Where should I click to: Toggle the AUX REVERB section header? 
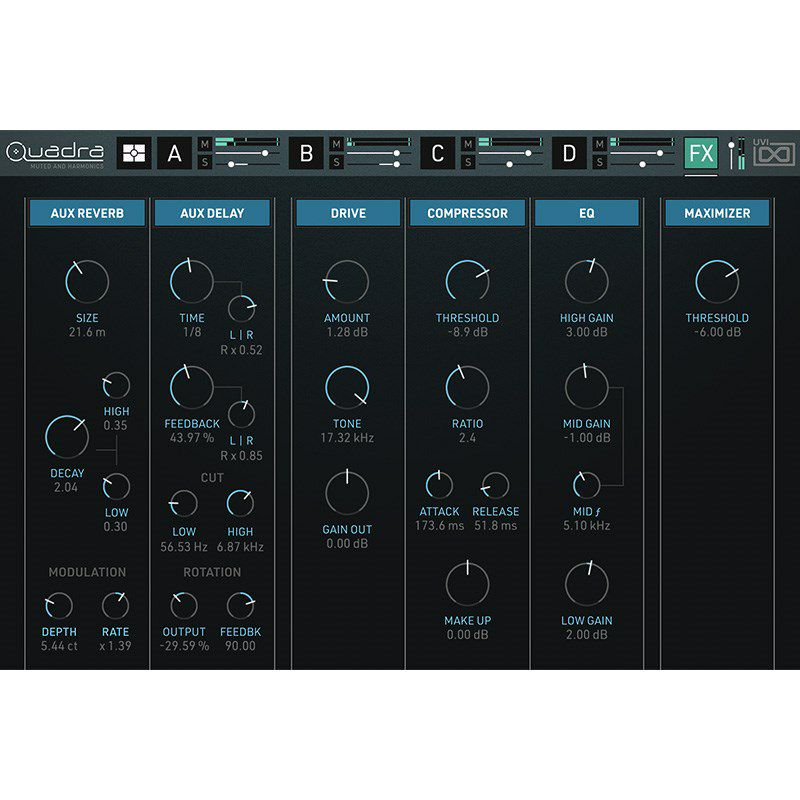click(x=87, y=213)
